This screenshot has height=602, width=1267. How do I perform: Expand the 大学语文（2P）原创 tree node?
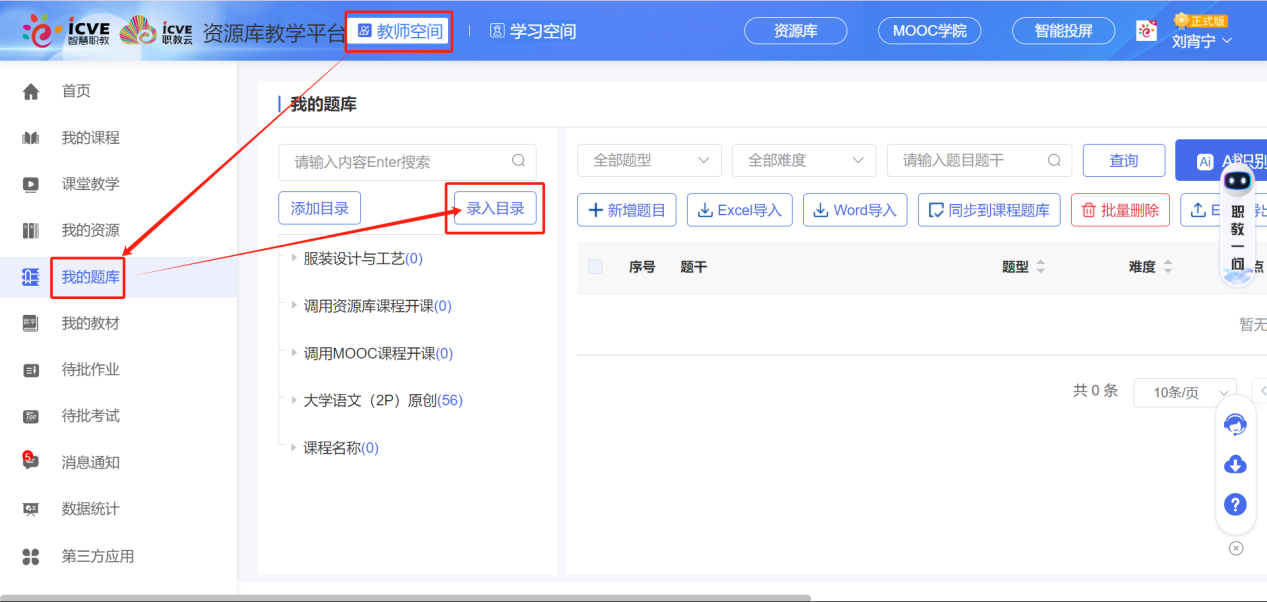(290, 399)
